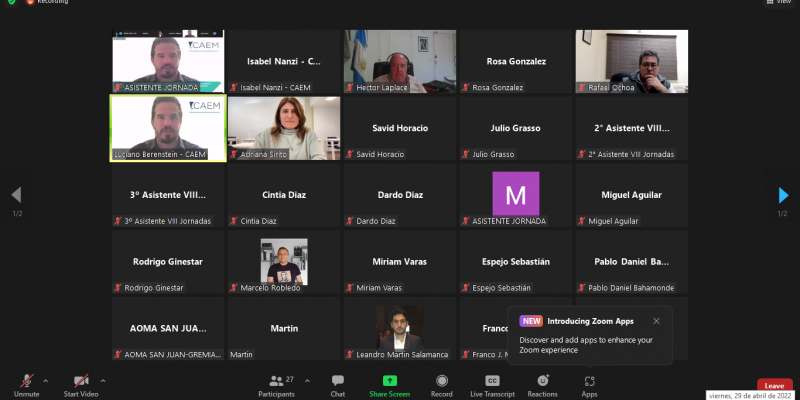Start recording with the Record icon

tap(442, 385)
